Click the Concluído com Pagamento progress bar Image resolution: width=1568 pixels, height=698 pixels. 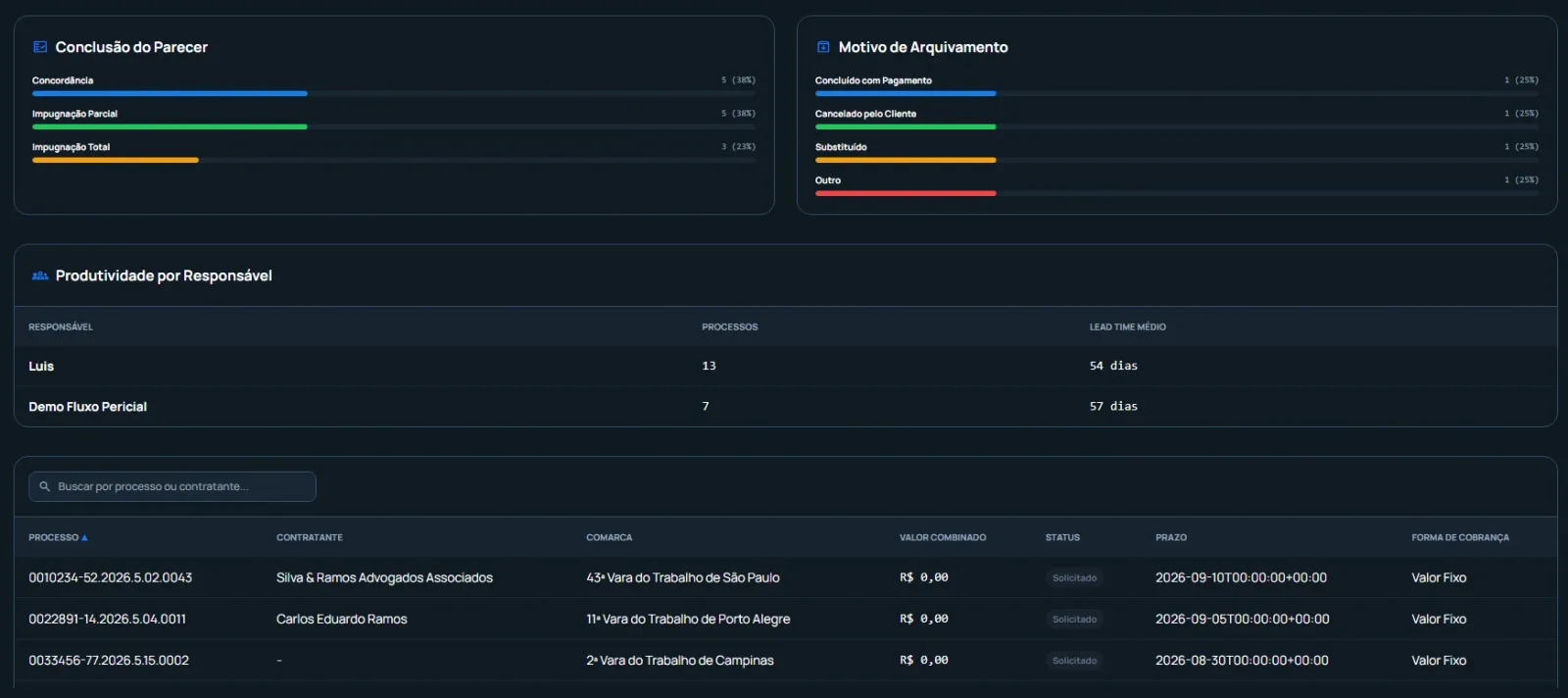pos(906,93)
